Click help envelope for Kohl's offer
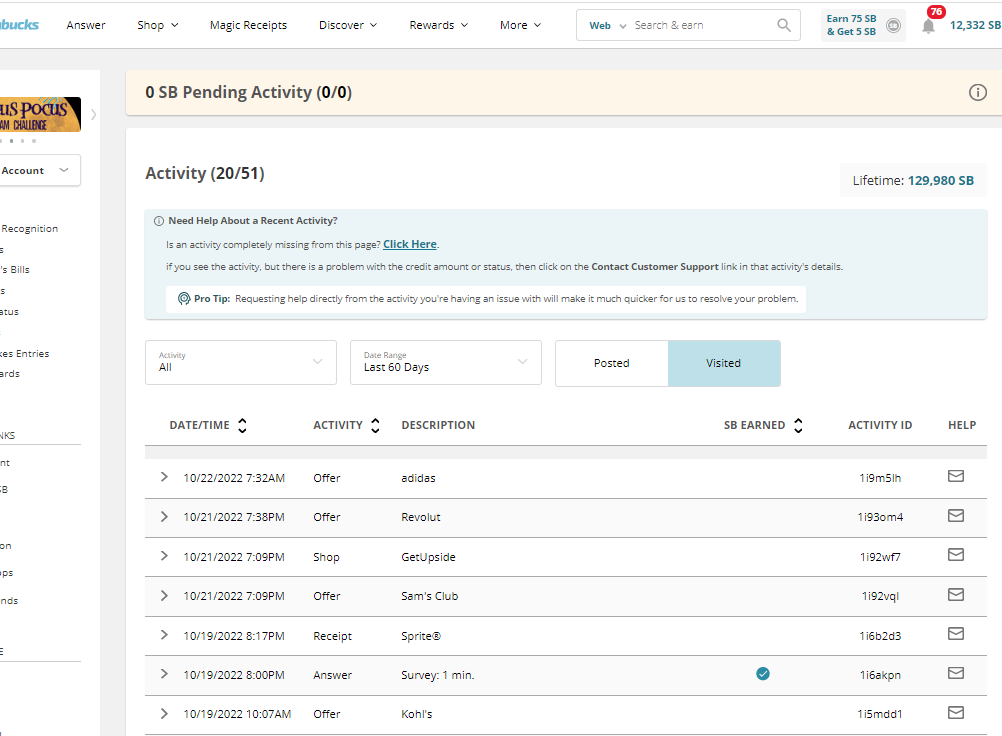 tap(955, 713)
